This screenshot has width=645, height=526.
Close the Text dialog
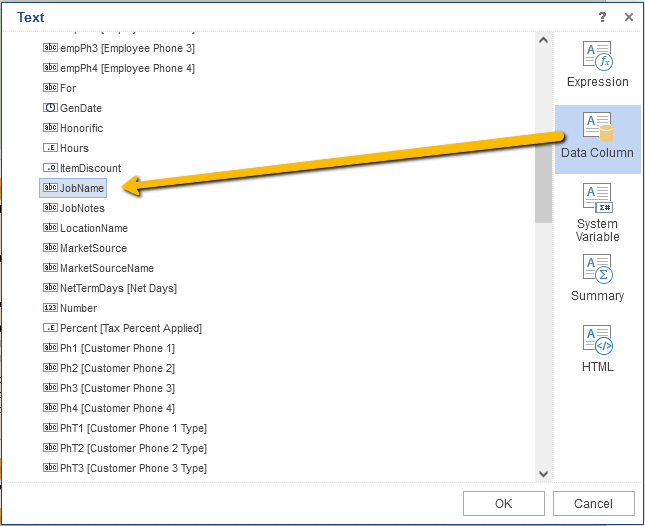(x=629, y=17)
